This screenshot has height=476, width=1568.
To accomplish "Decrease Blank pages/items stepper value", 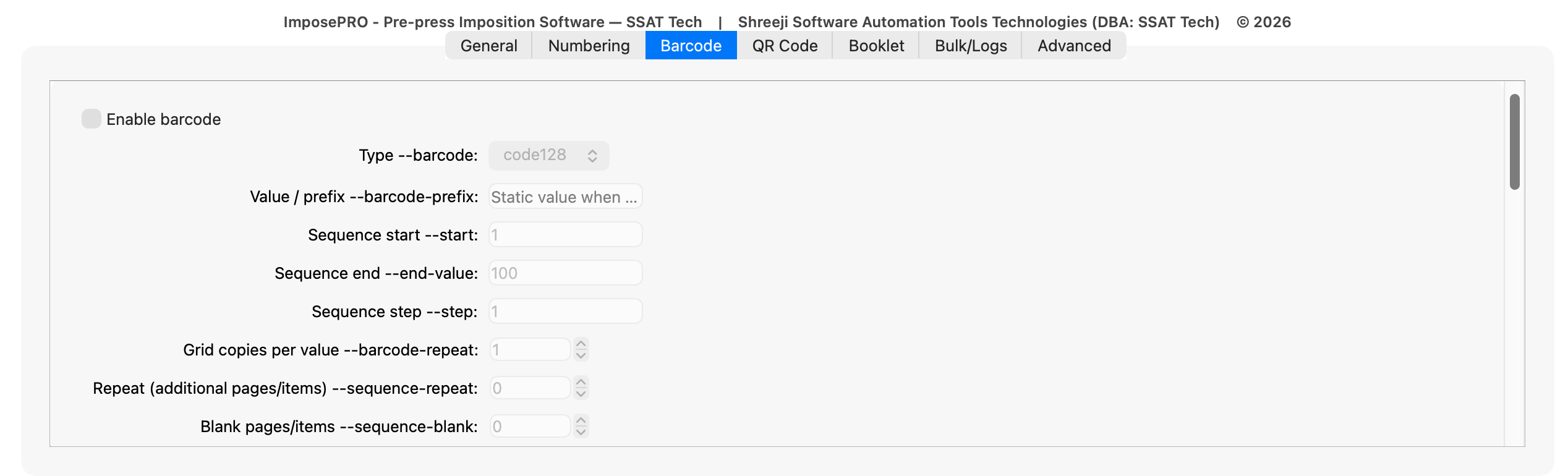I will [x=581, y=433].
